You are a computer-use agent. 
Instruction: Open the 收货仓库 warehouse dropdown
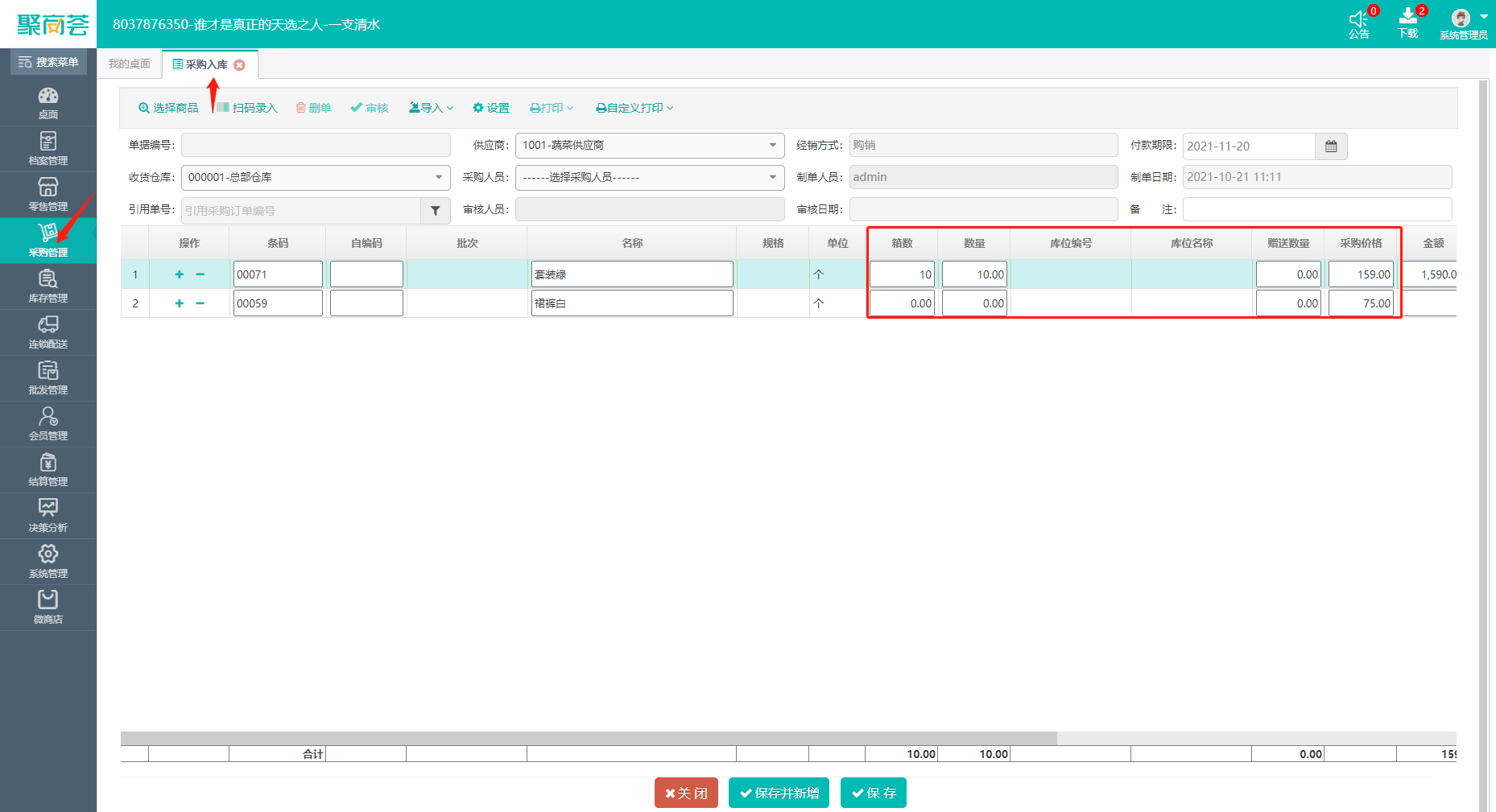(316, 178)
